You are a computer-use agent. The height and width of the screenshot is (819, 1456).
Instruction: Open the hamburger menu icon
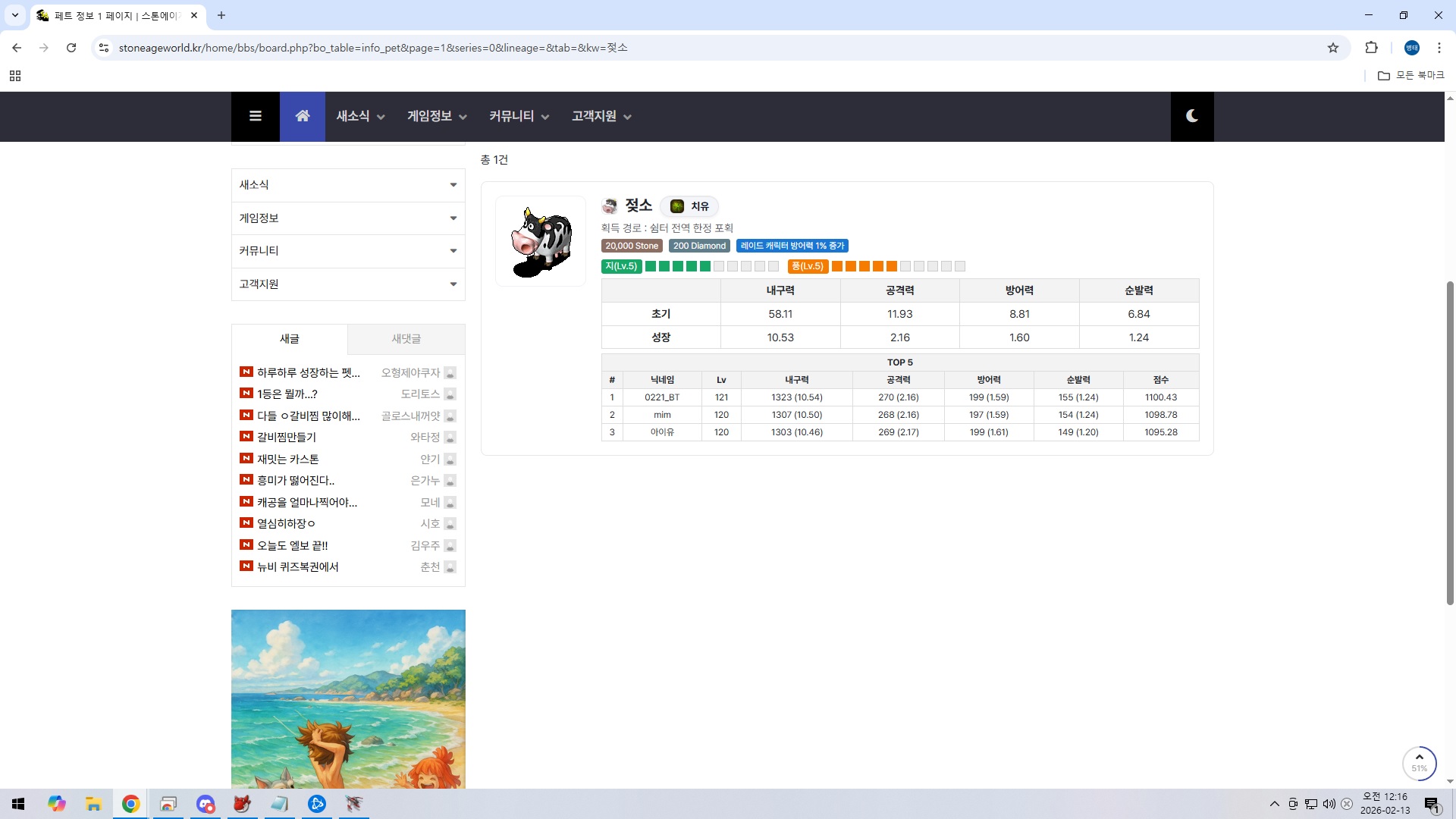pos(256,116)
